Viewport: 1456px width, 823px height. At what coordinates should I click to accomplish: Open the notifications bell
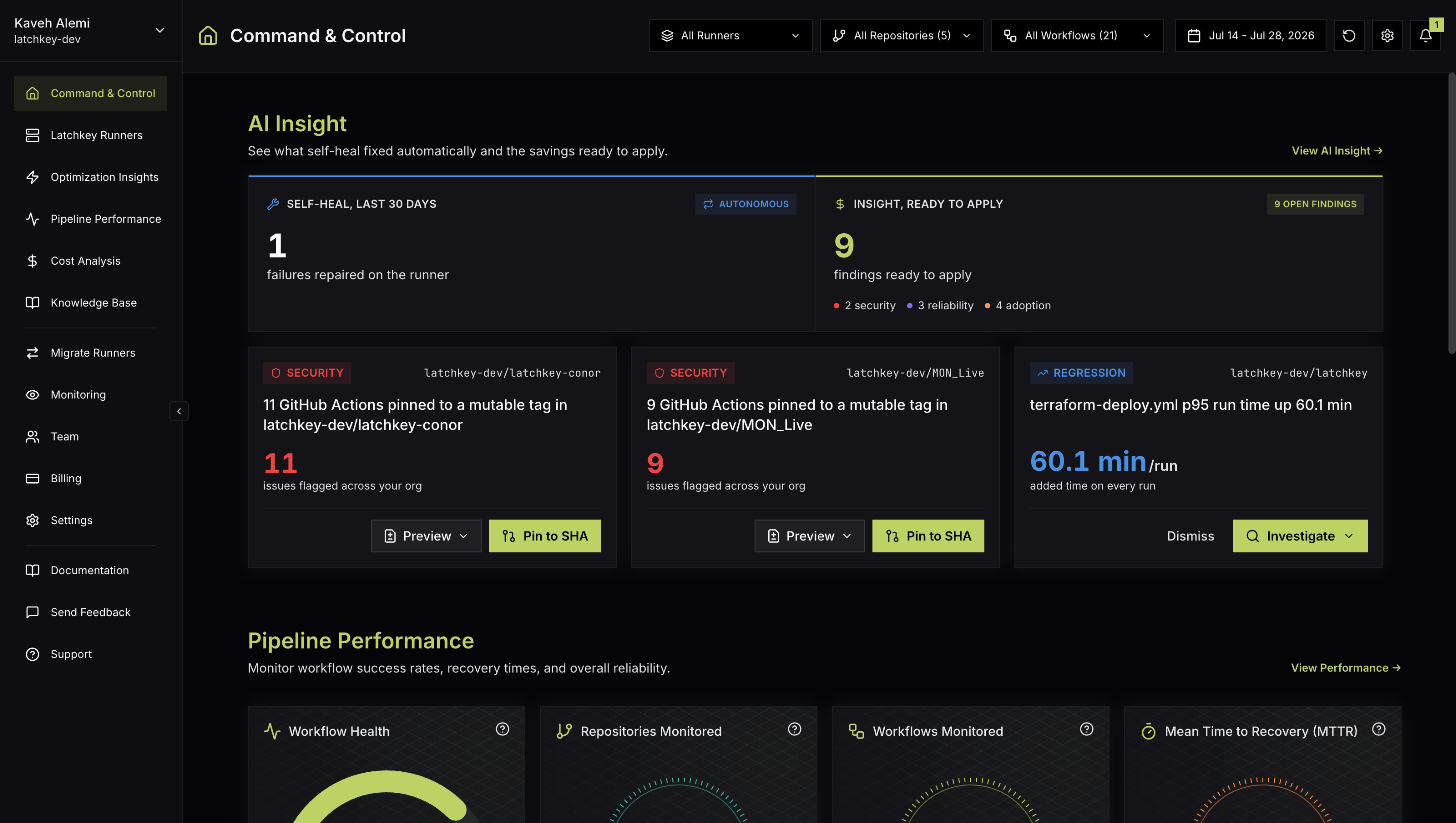[x=1425, y=35]
